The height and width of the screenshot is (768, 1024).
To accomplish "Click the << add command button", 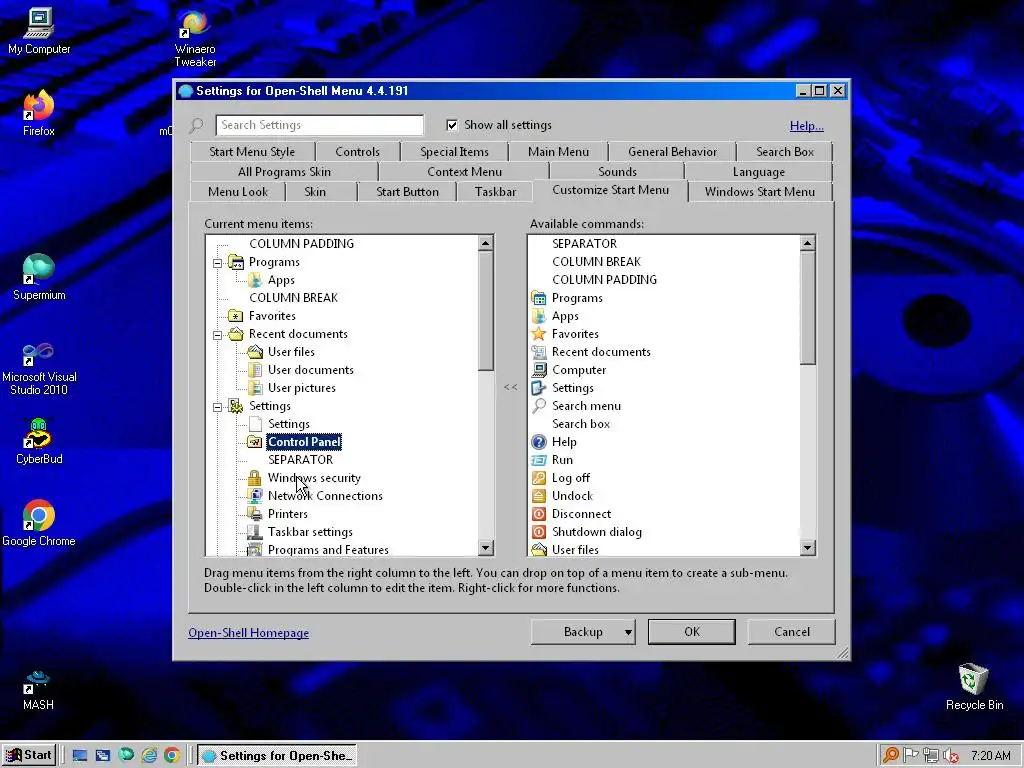I will pyautogui.click(x=510, y=387).
